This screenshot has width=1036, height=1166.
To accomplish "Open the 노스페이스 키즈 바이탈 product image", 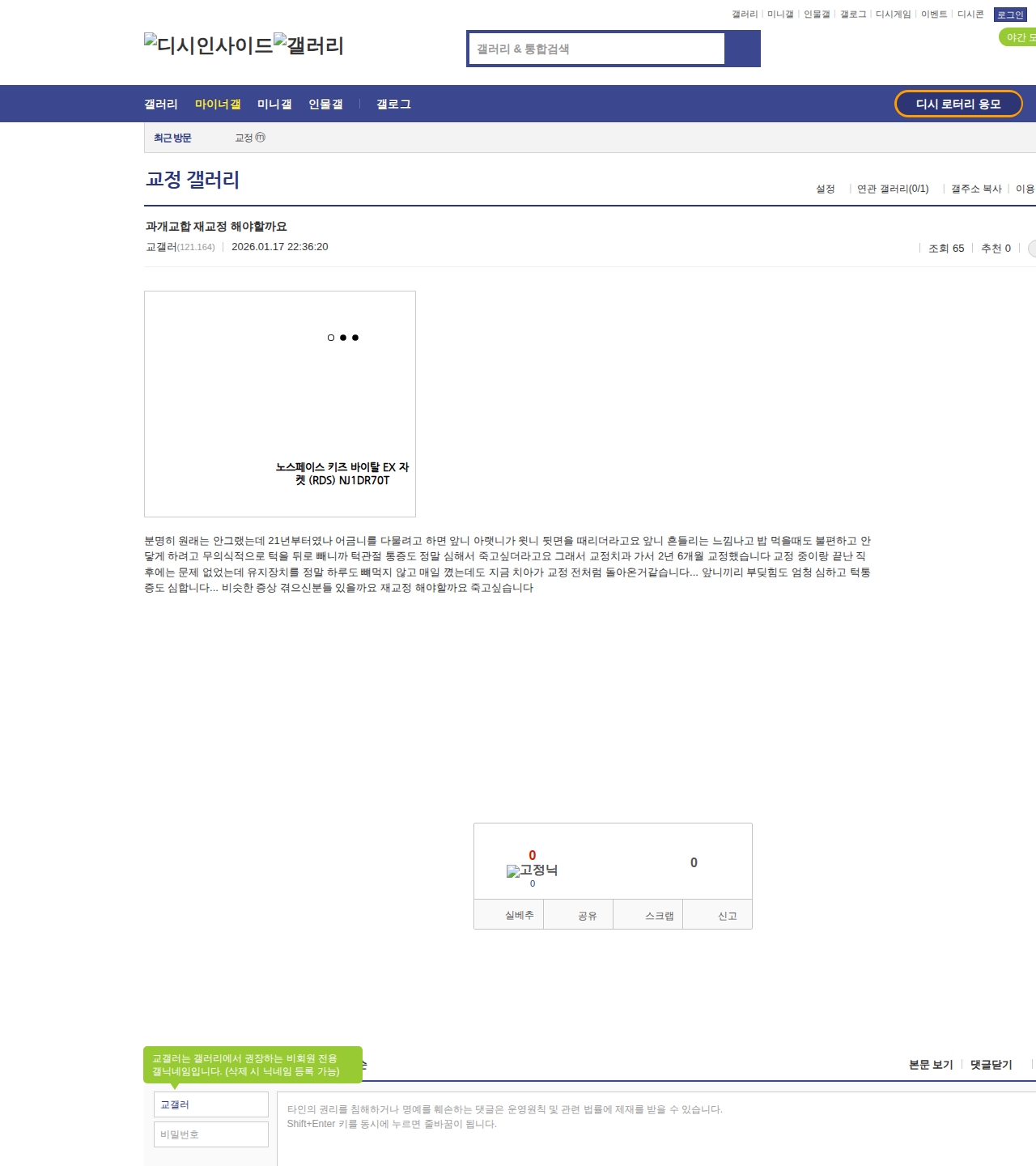I will [x=280, y=404].
